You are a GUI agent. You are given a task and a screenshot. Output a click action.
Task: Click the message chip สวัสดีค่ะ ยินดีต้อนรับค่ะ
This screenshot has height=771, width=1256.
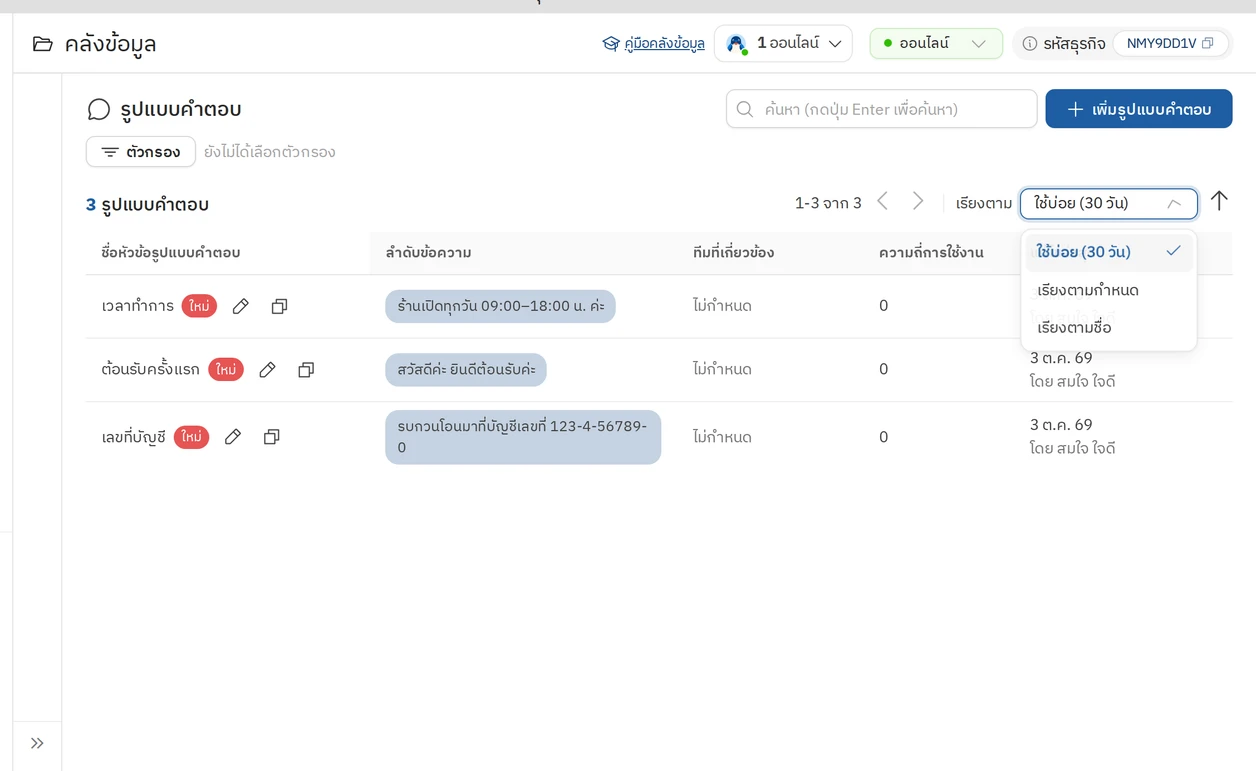tap(466, 370)
